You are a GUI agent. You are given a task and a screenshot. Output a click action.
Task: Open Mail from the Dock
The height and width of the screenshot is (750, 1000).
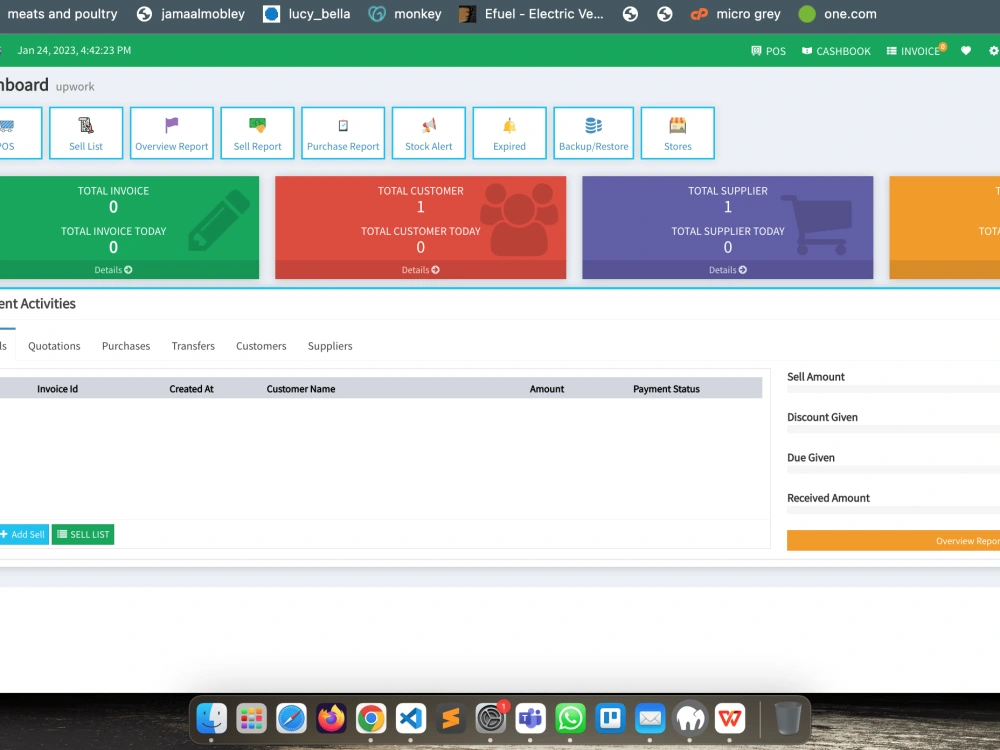(x=650, y=719)
